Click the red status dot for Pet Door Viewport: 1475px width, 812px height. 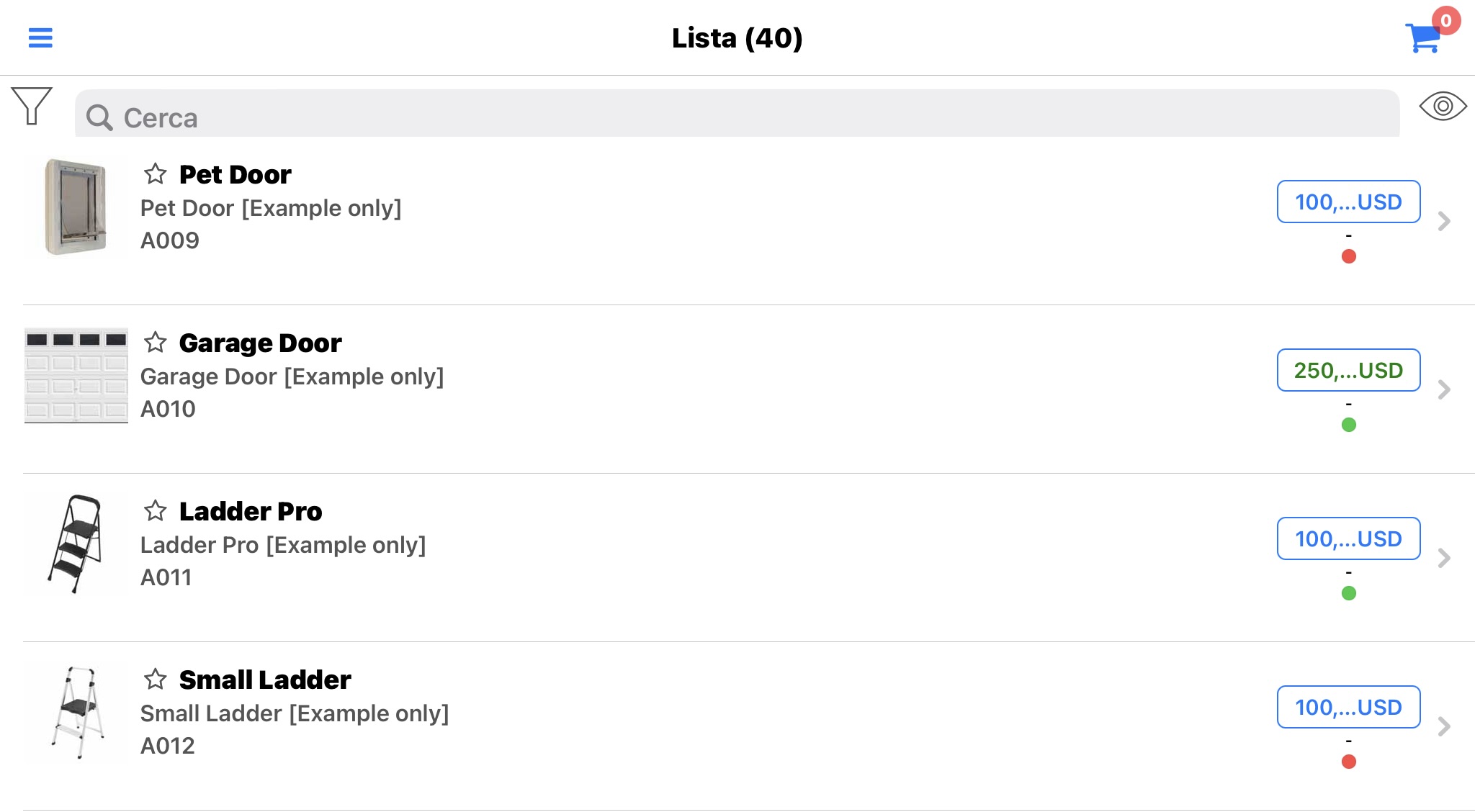(1349, 256)
